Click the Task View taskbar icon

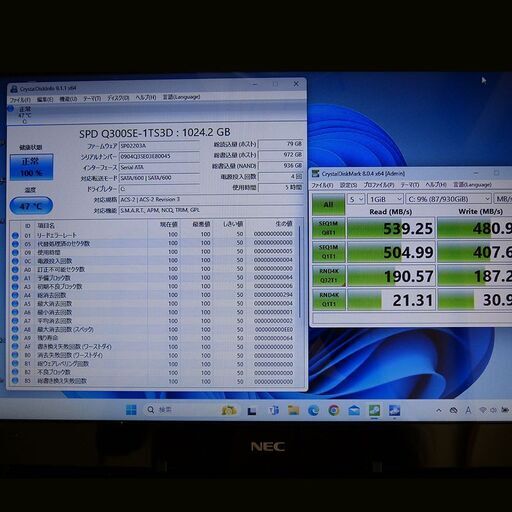click(252, 411)
